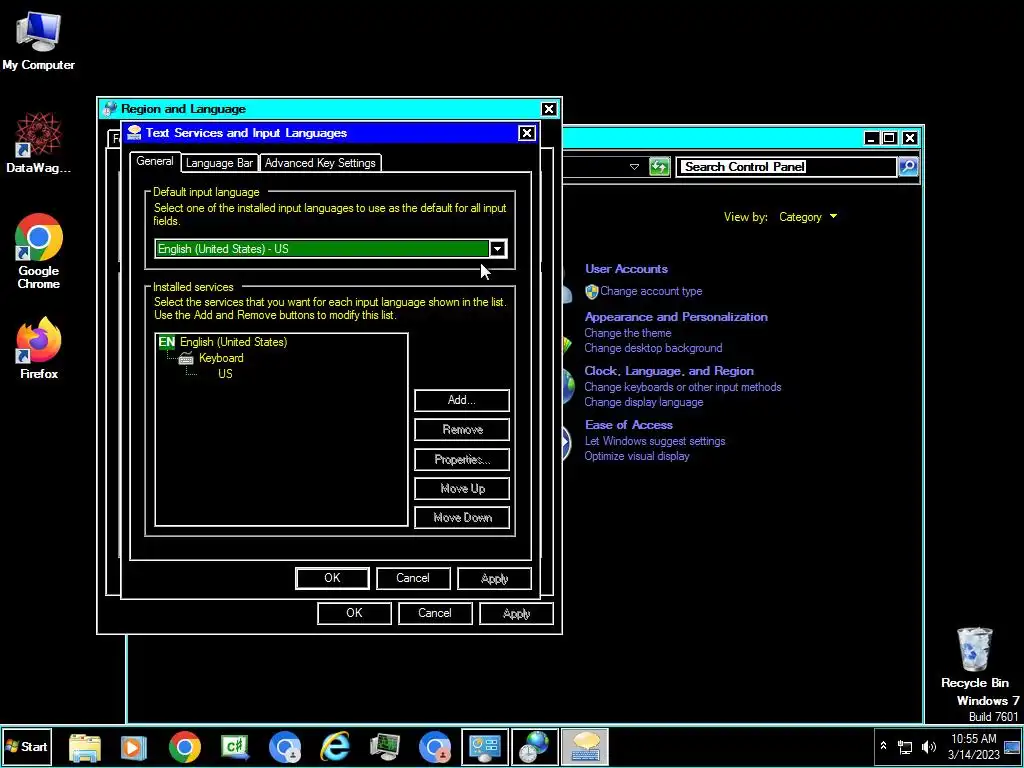Open the DataWag desktop shortcut
1024x768 pixels.
[38, 142]
